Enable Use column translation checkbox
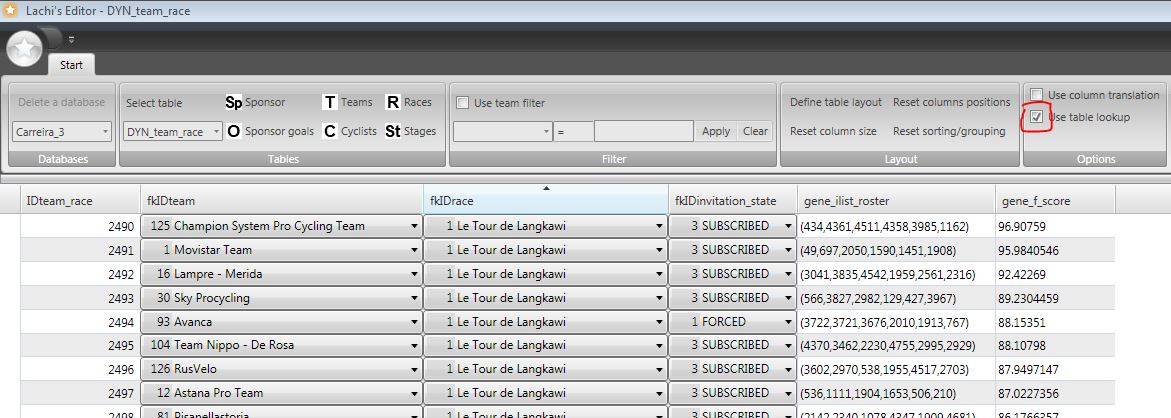Image resolution: width=1171 pixels, height=418 pixels. [x=1037, y=95]
